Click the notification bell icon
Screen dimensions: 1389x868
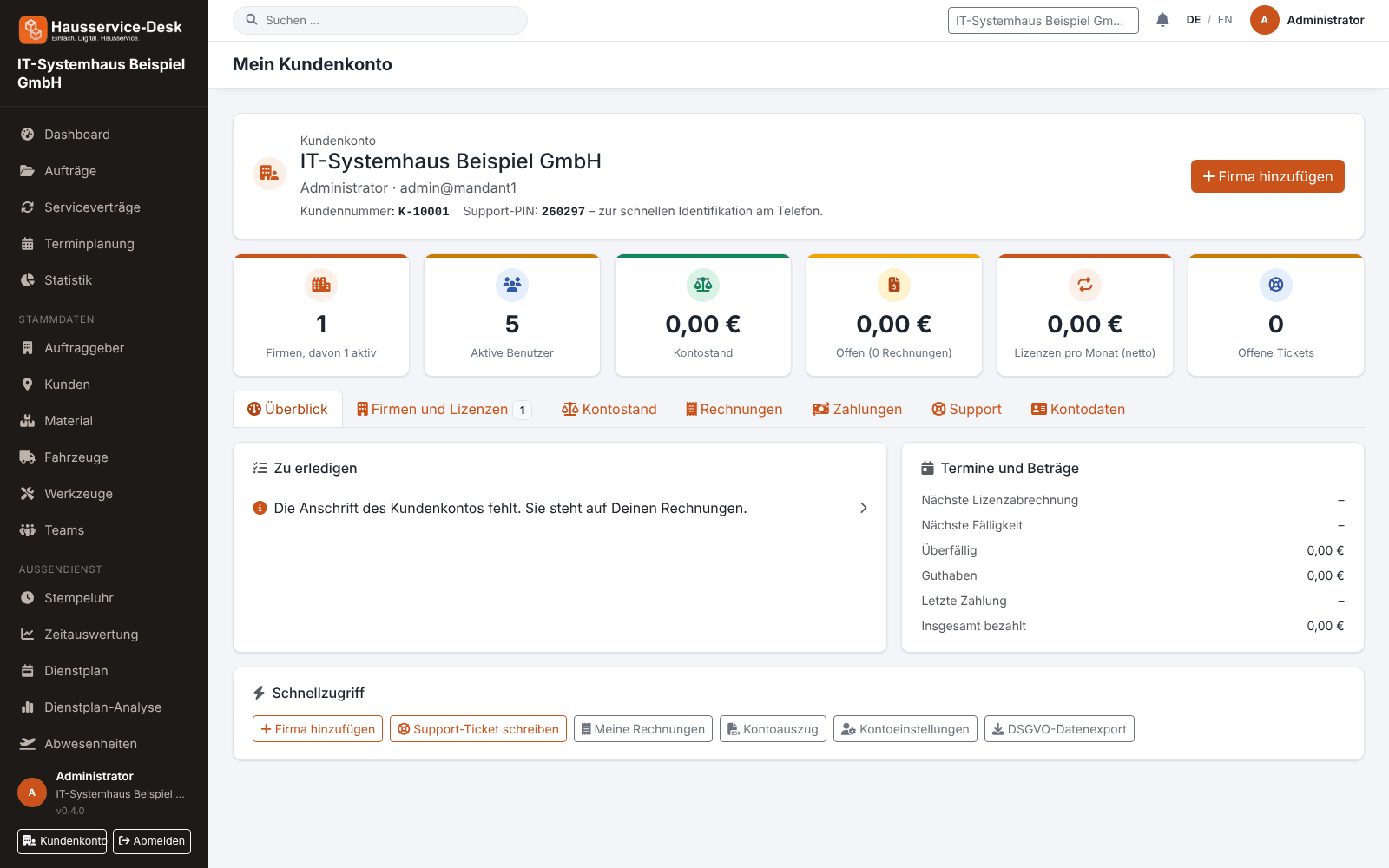pyautogui.click(x=1162, y=20)
